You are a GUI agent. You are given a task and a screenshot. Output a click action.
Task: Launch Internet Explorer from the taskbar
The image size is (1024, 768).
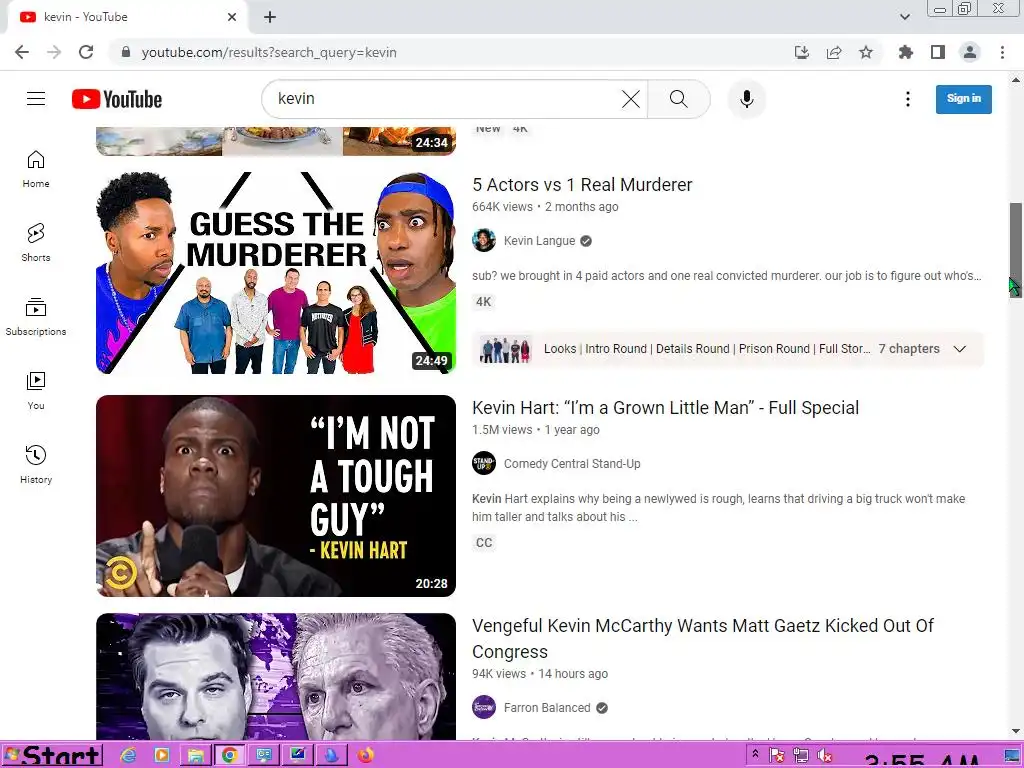(x=129, y=756)
